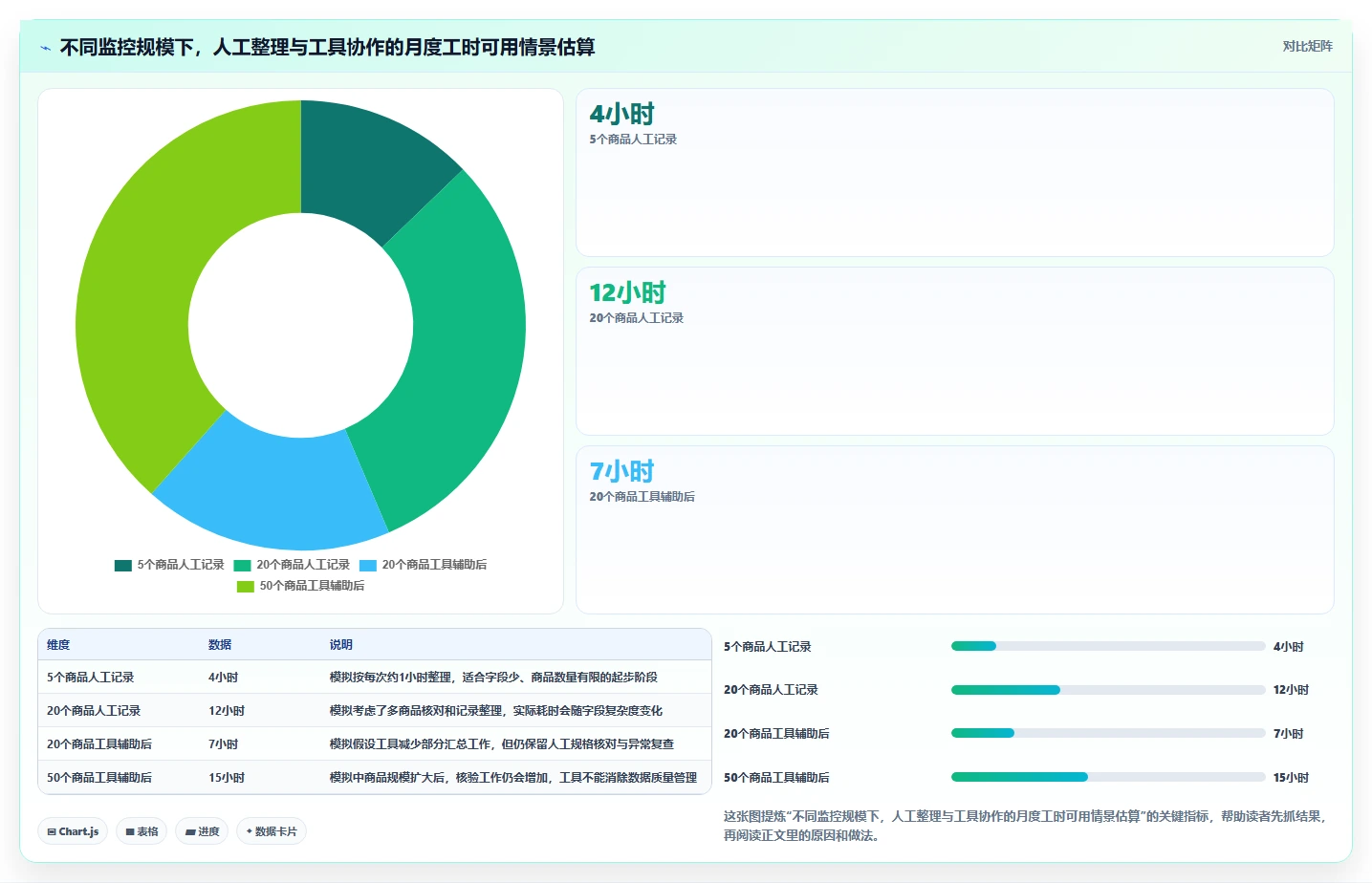Click progress bar for 50个商品工具辅助后

[x=1108, y=778]
